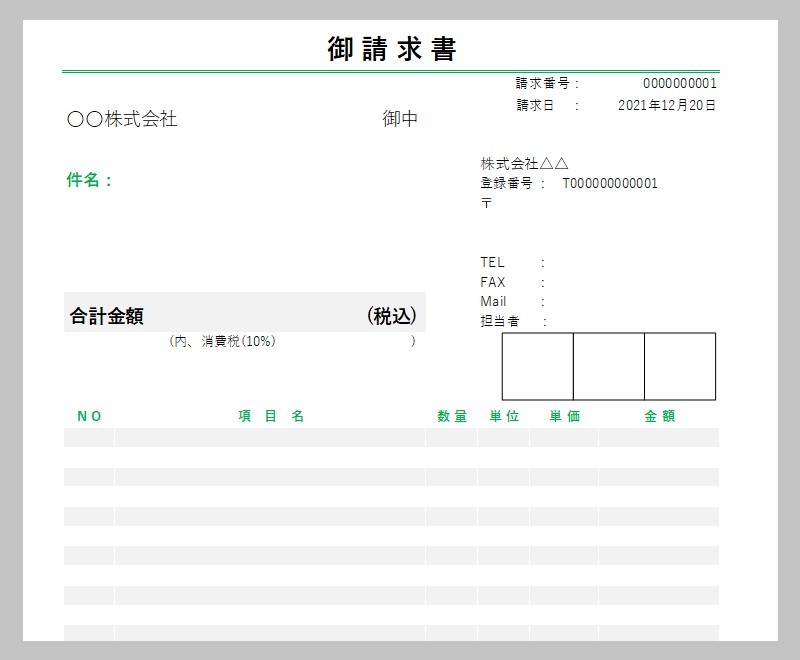Click the 御中 honorific text

tap(400, 119)
